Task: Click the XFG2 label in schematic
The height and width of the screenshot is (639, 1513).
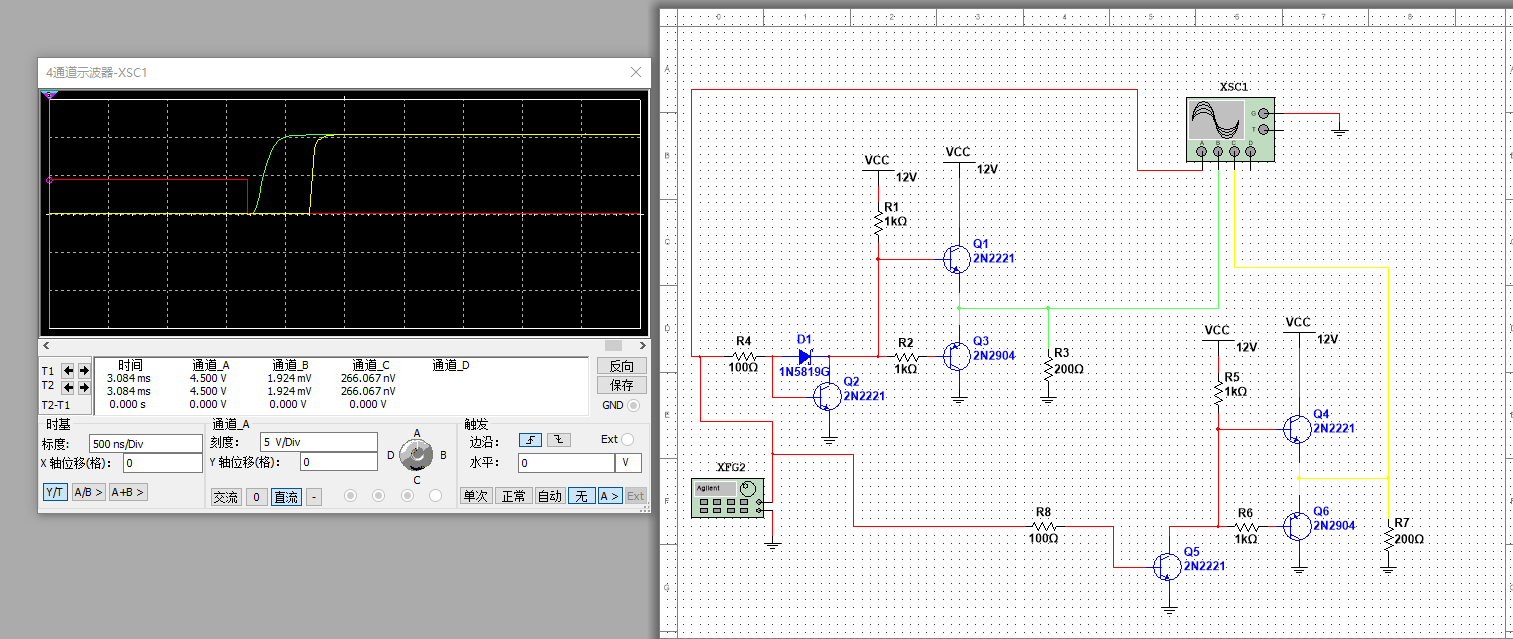Action: tap(730, 467)
